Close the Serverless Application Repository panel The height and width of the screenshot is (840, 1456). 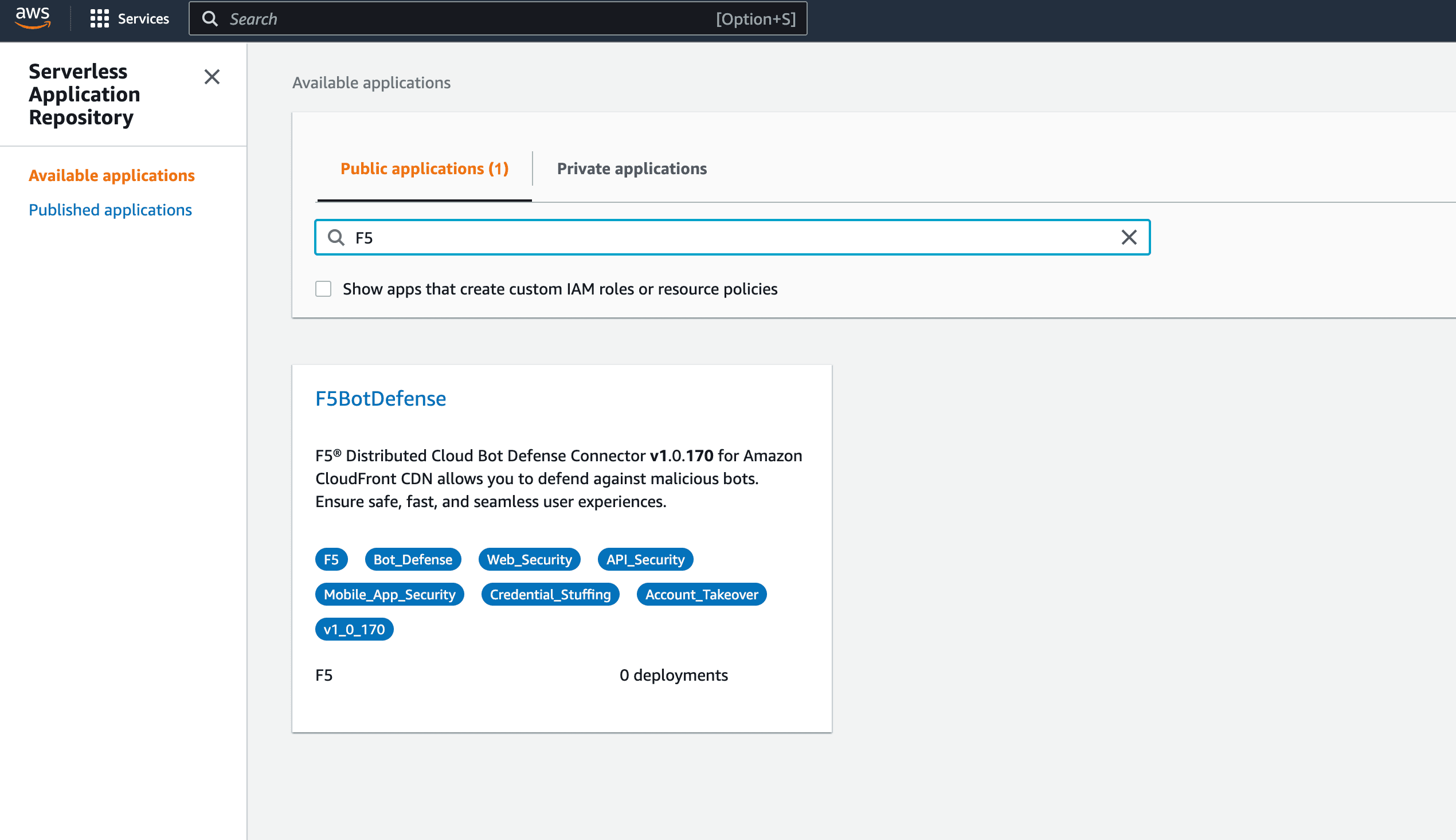(212, 77)
